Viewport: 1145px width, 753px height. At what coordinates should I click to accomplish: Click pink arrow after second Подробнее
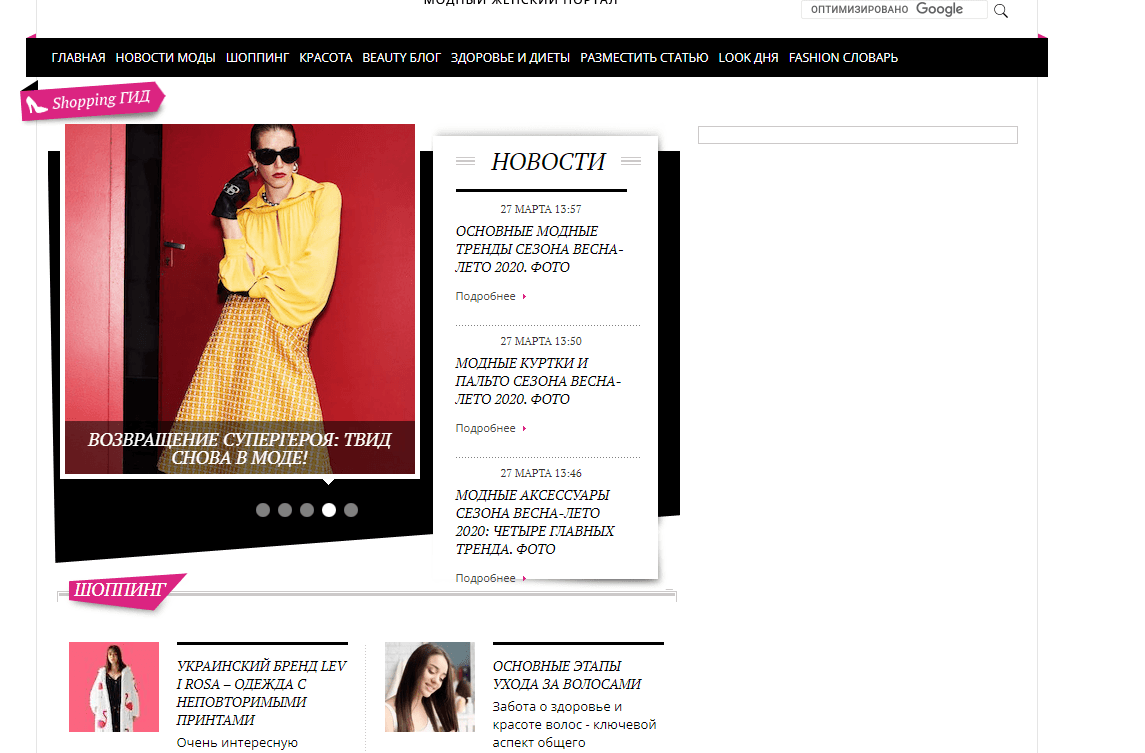pos(524,429)
